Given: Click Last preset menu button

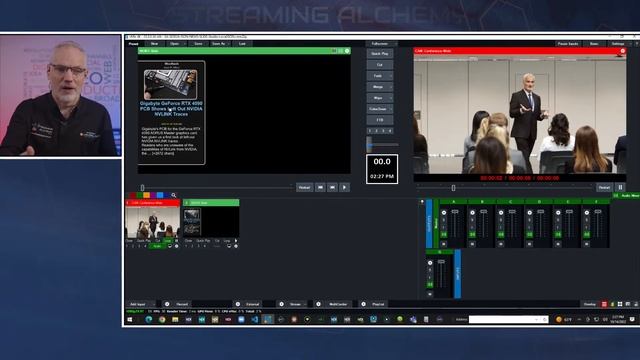Looking at the screenshot, I should [x=242, y=44].
